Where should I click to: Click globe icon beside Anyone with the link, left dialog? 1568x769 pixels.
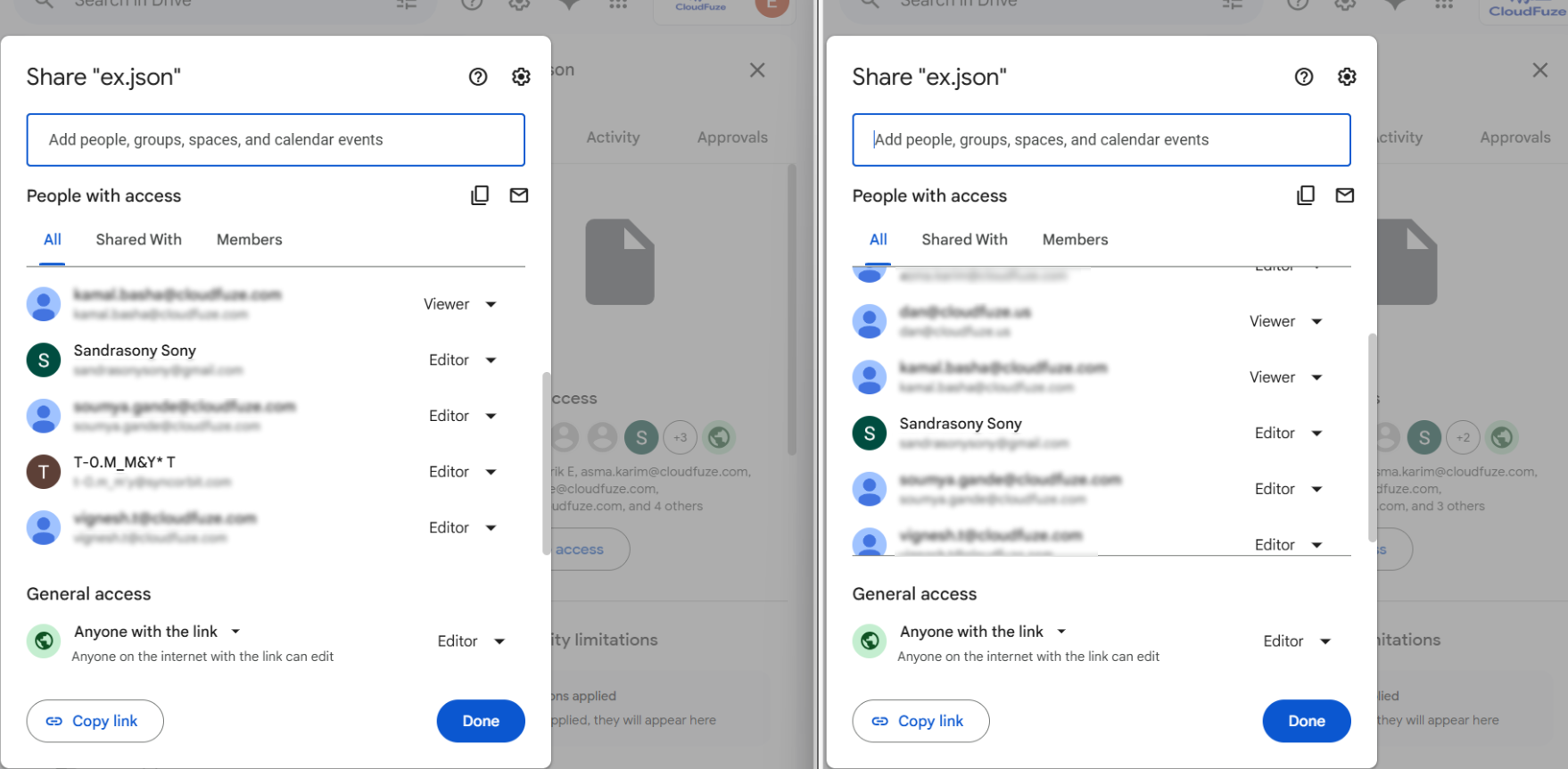[44, 641]
